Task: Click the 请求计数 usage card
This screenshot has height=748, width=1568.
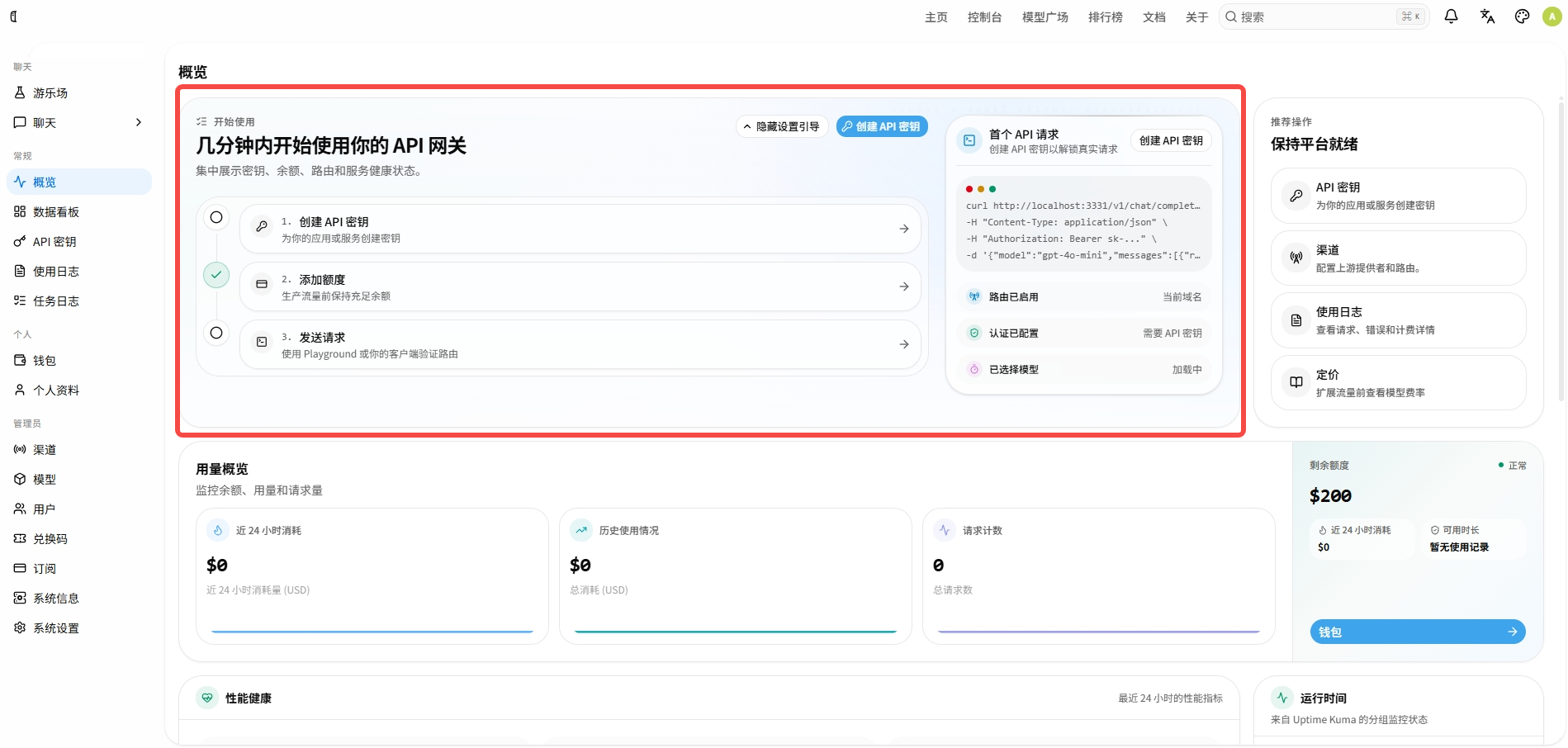Action: [x=1099, y=576]
